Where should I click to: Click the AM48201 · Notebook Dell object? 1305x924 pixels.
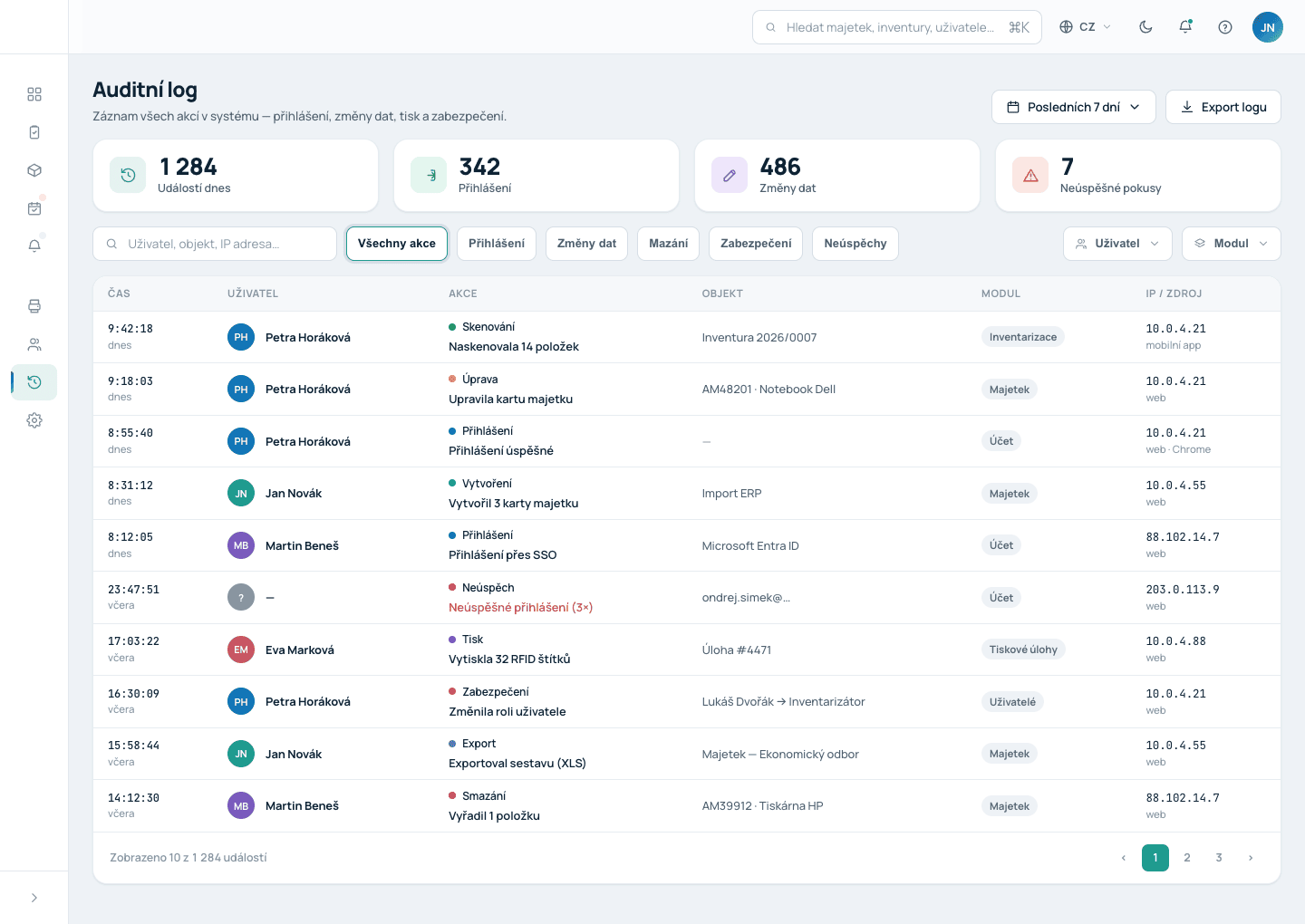tap(768, 390)
